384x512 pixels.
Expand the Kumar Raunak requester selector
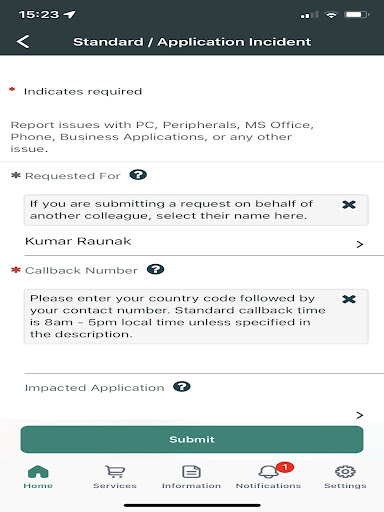pos(204,242)
